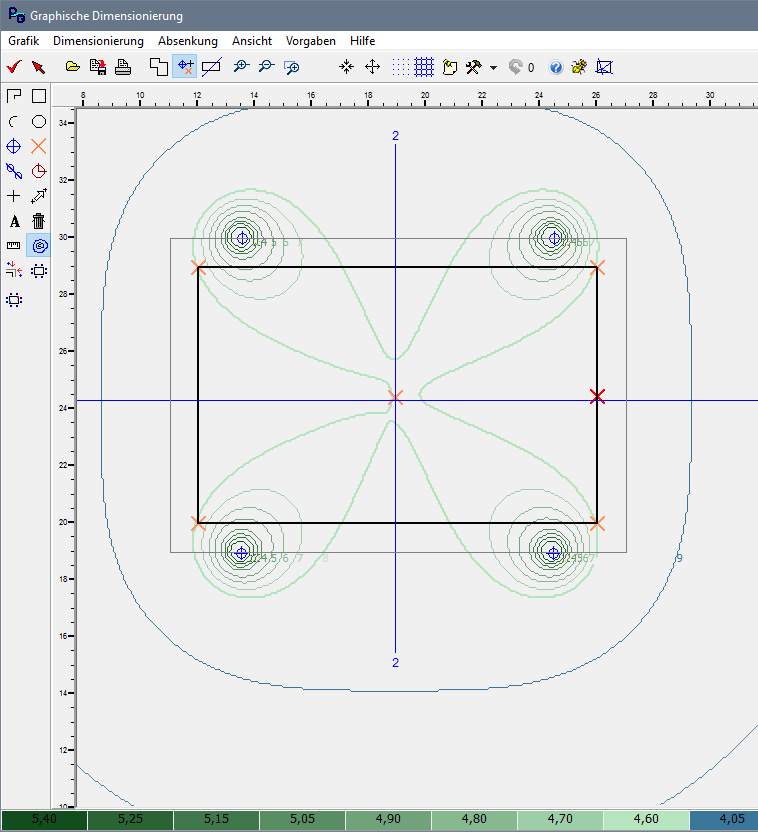Choose the orange X marker tool
The width and height of the screenshot is (758, 832).
pos(39,146)
